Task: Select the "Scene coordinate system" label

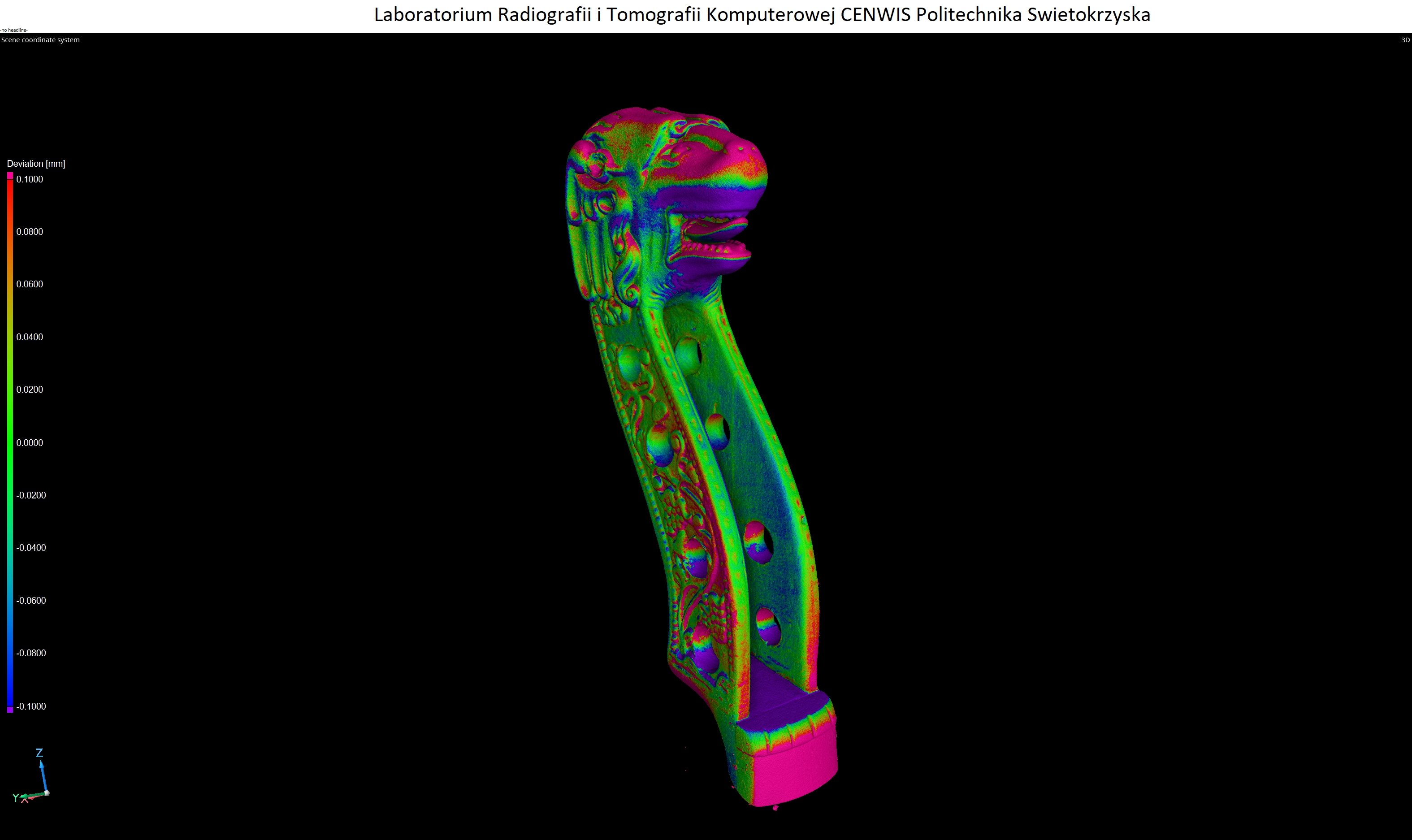Action: [40, 39]
